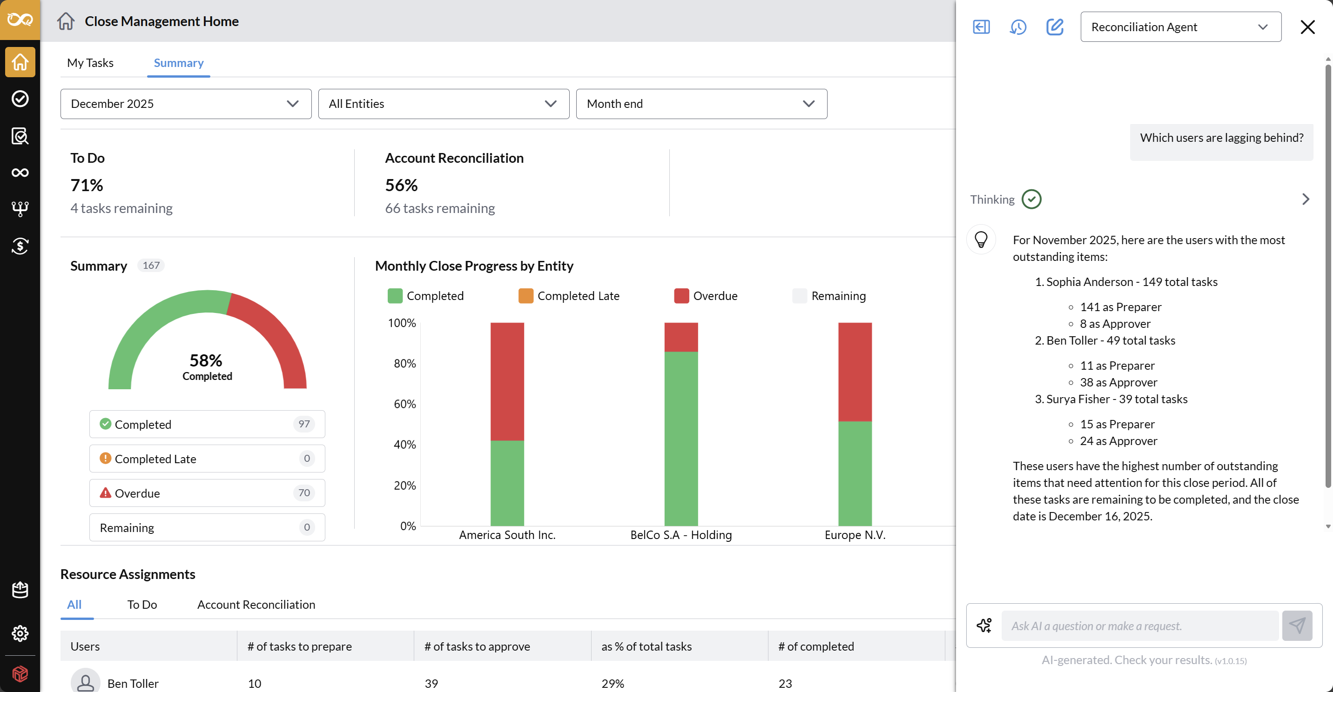Click the Europe N.V. bar
1333x720 pixels.
point(855,424)
